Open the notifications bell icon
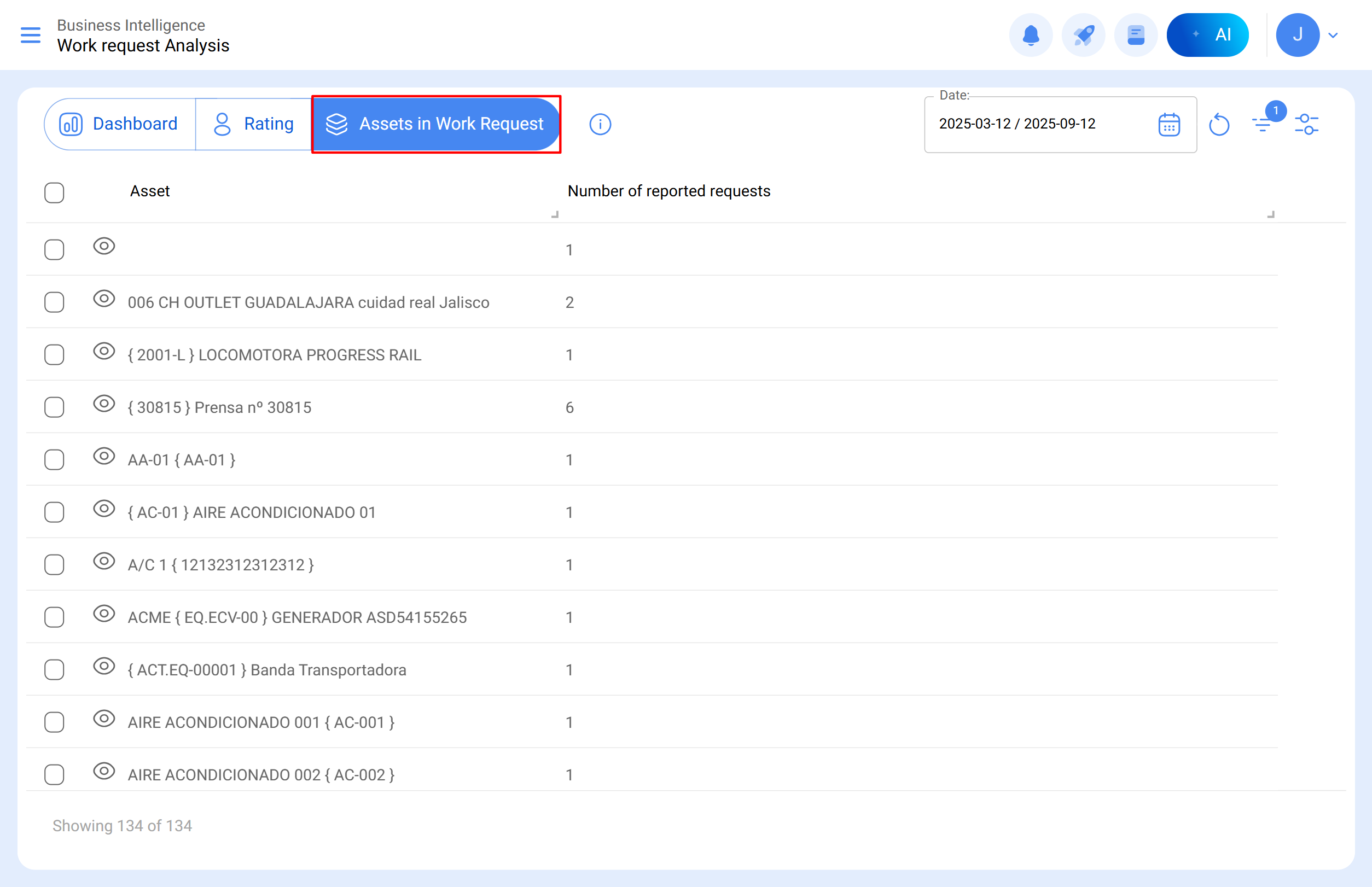Image resolution: width=1372 pixels, height=887 pixels. [x=1031, y=34]
